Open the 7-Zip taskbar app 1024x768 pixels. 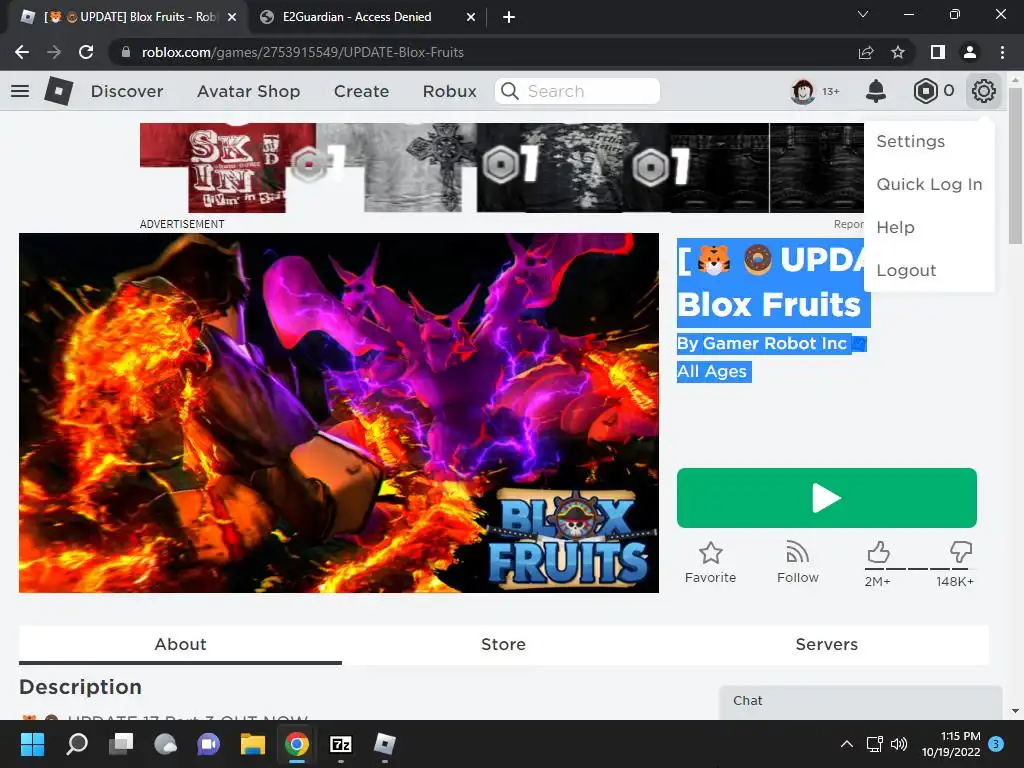coord(341,744)
